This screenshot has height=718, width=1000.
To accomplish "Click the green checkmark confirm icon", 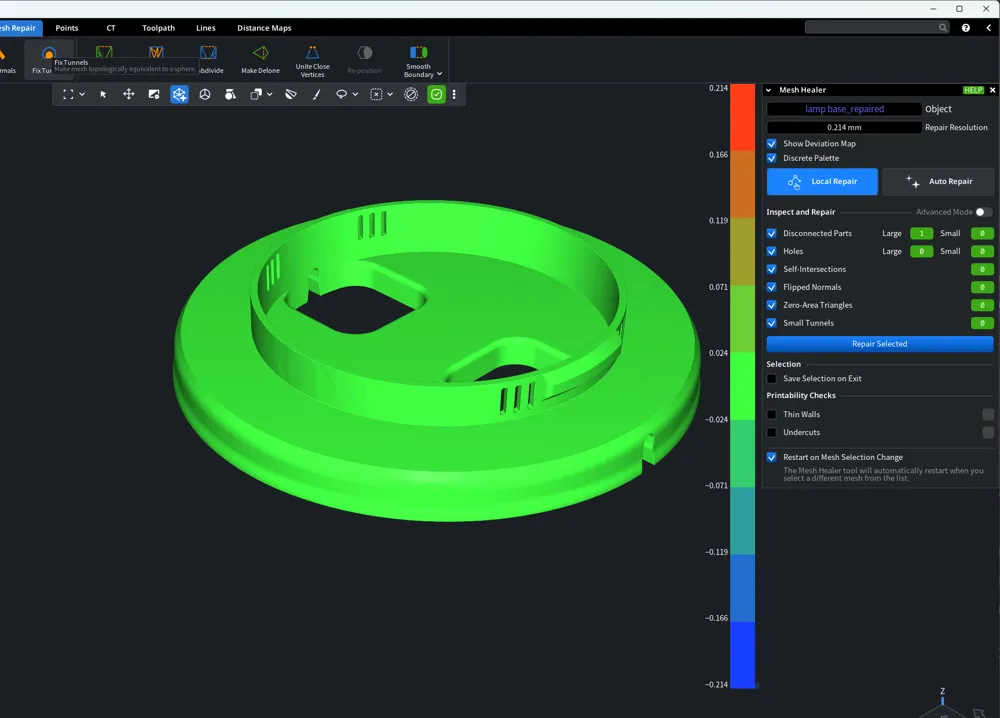I will point(436,94).
